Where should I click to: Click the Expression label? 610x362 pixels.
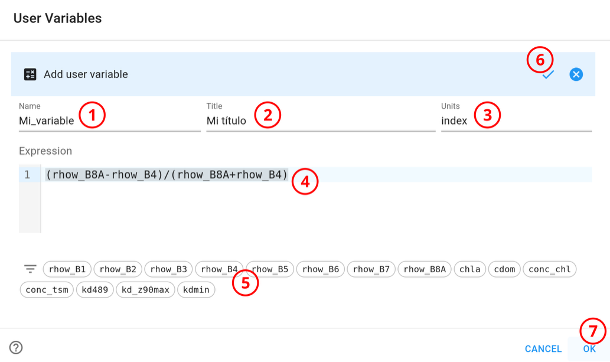click(x=46, y=151)
